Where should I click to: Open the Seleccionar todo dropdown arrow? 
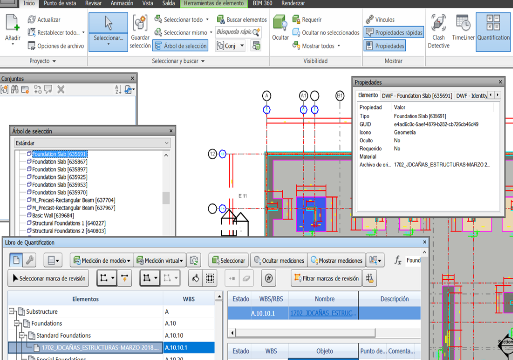(207, 20)
